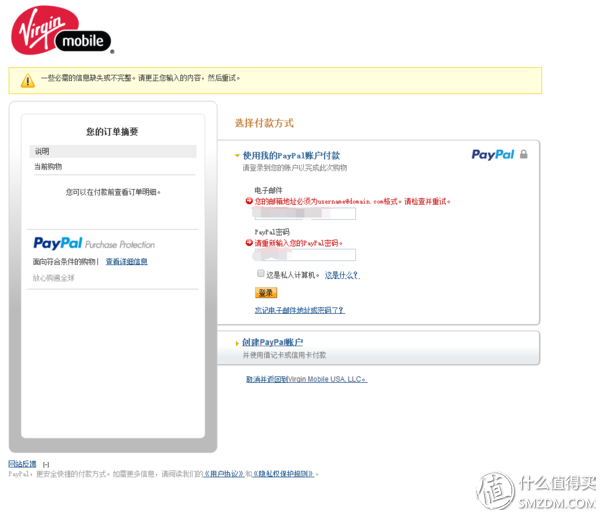Click the yellow 登录 button

click(x=266, y=293)
